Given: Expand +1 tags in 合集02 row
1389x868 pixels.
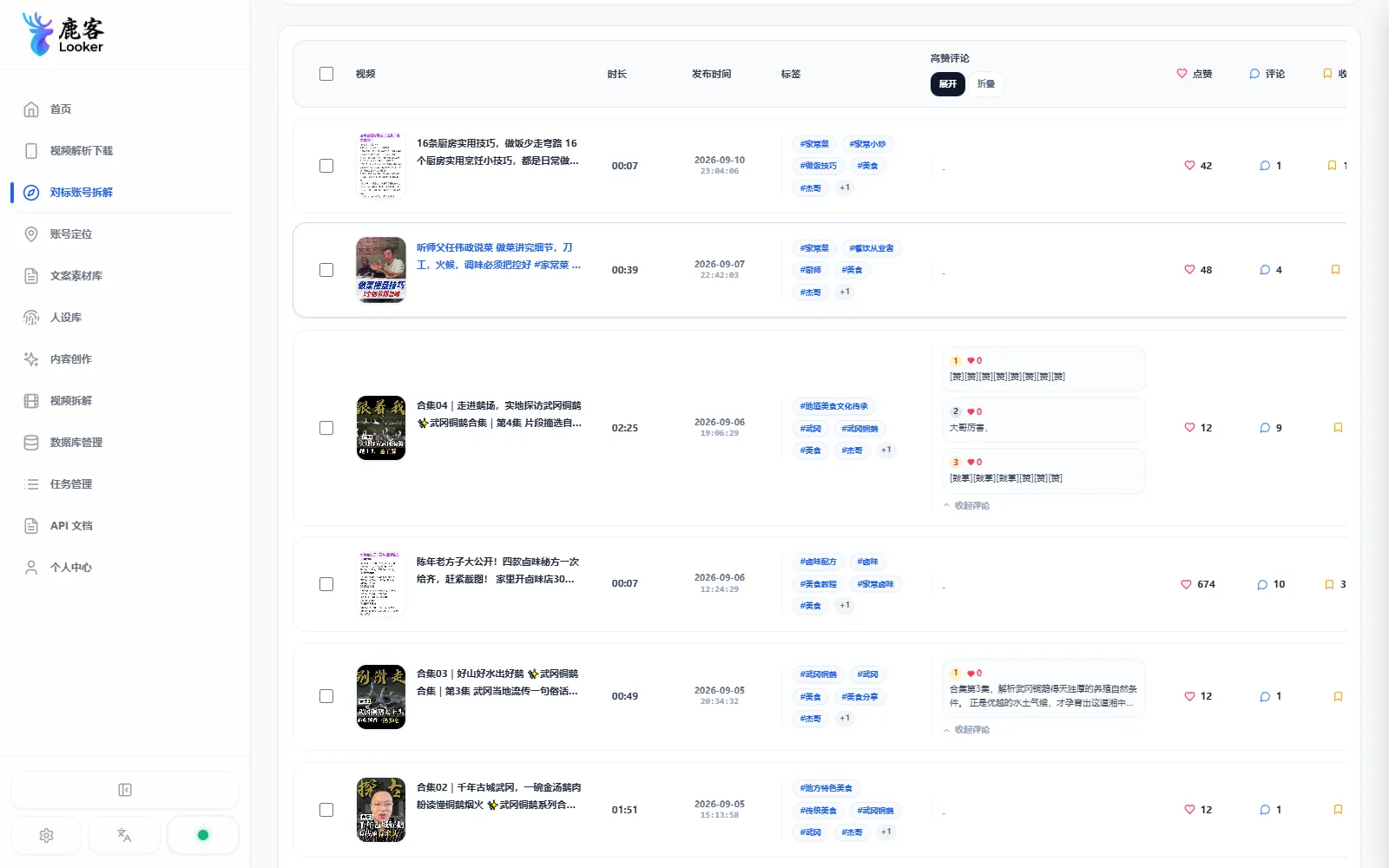Looking at the screenshot, I should click(x=885, y=832).
